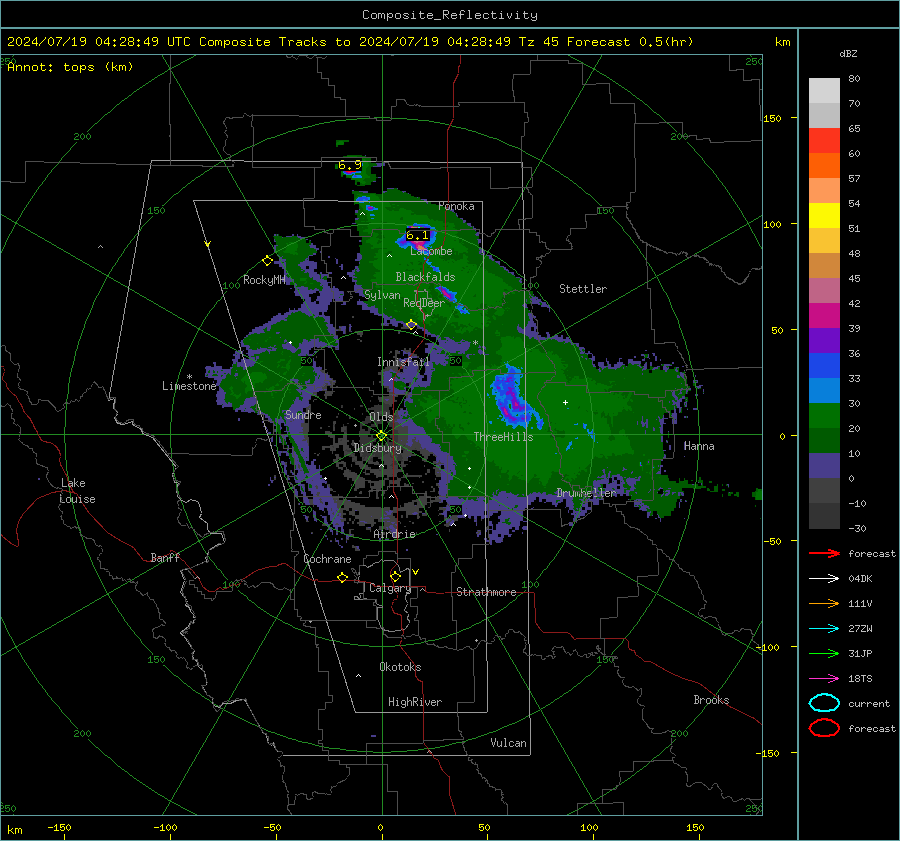The image size is (900, 841).
Task: Click the green 31JP arrow icon
Action: [824, 653]
